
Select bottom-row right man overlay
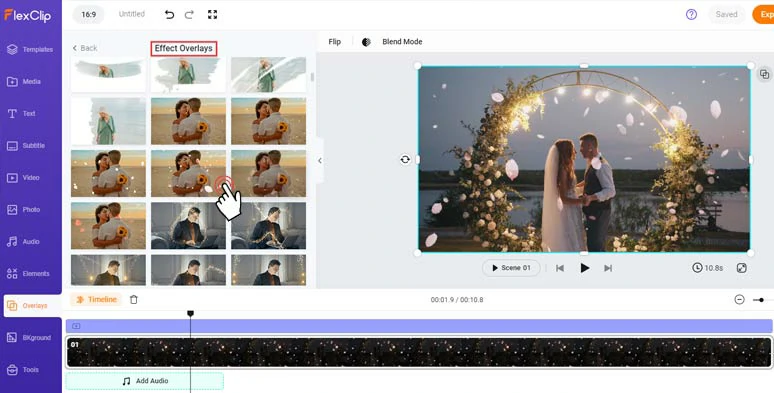(x=269, y=270)
